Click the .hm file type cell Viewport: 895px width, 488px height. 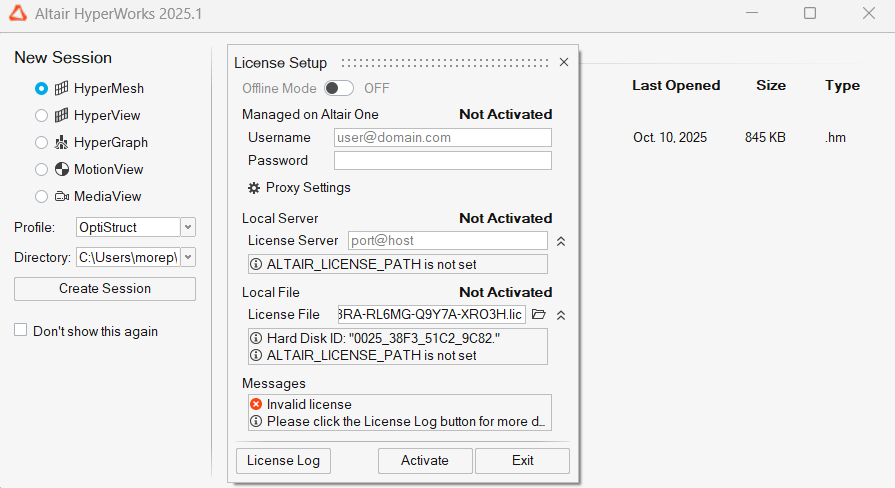point(835,138)
